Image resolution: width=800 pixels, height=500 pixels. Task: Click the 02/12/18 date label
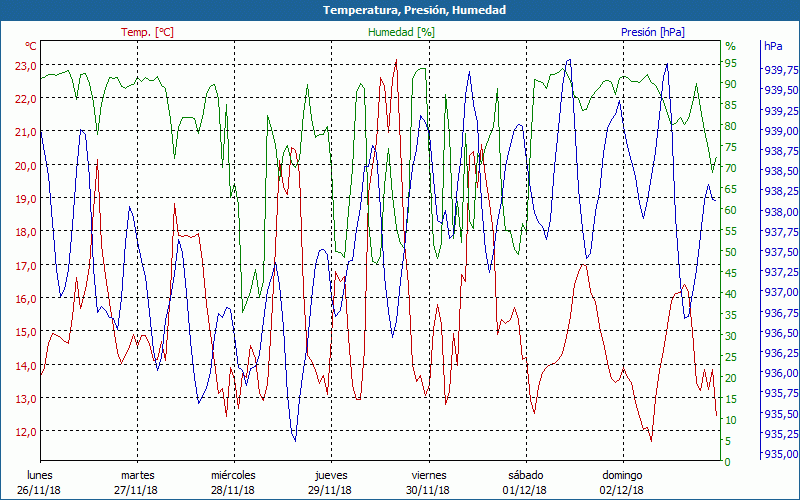tap(621, 490)
